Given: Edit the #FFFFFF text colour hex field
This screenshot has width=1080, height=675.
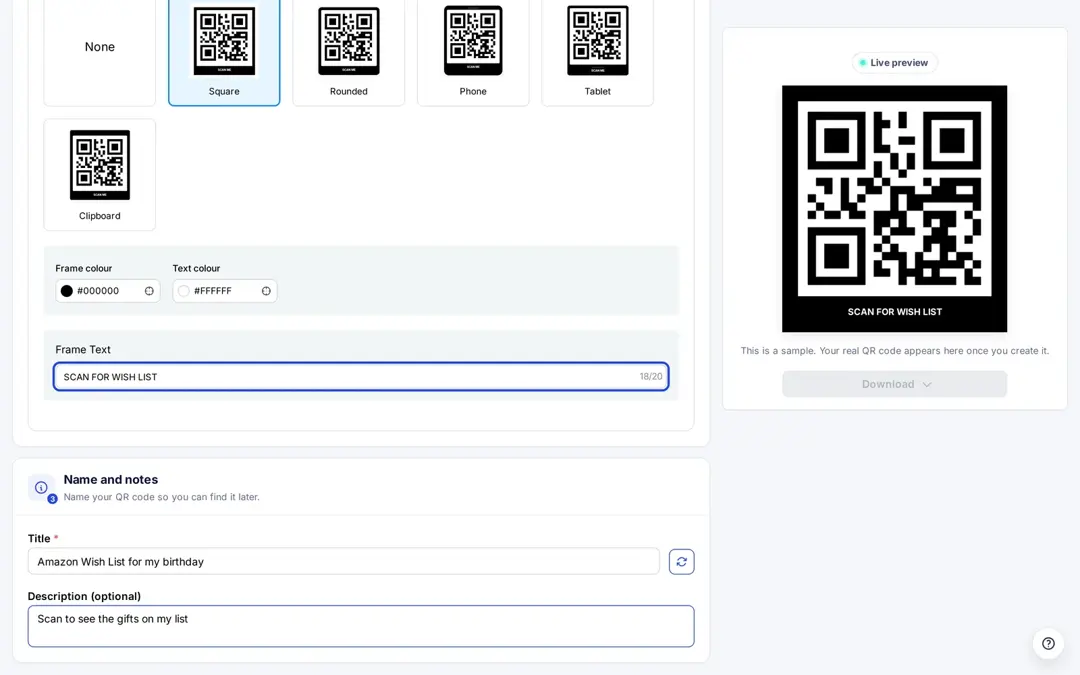Looking at the screenshot, I should [x=225, y=291].
